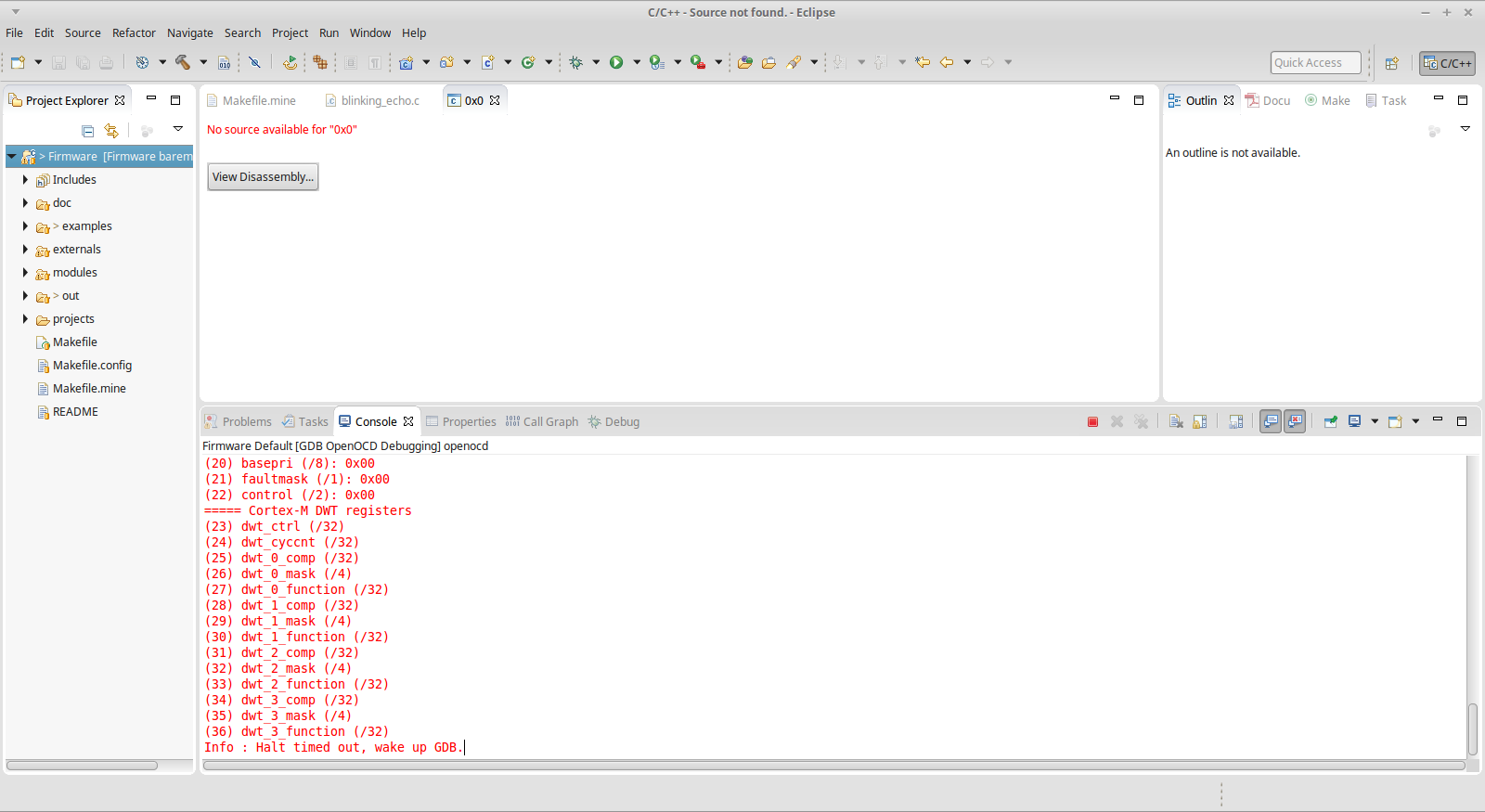Click the New C/C++ Project icon
1485x812 pixels.
click(406, 62)
